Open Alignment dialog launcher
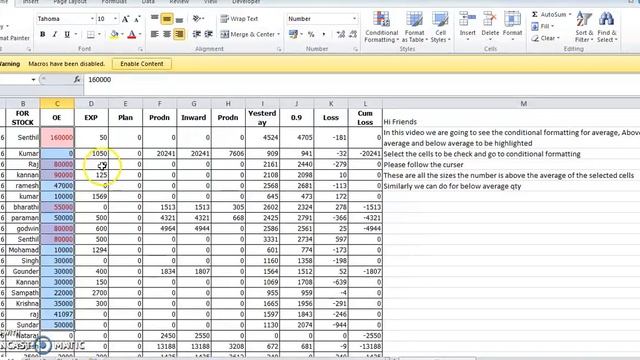Screen dimensions: 640x360 coord(279,49)
